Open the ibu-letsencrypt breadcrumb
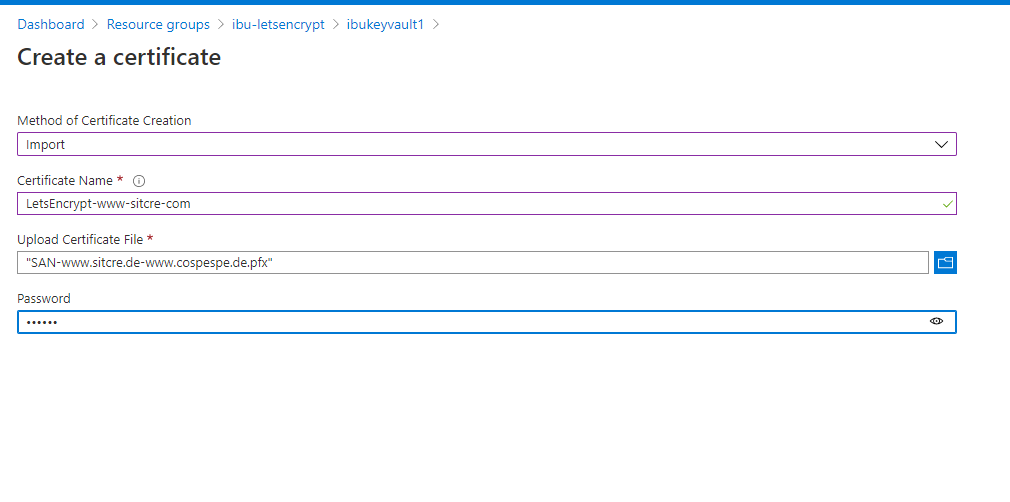The width and height of the screenshot is (1010, 502). pyautogui.click(x=278, y=24)
